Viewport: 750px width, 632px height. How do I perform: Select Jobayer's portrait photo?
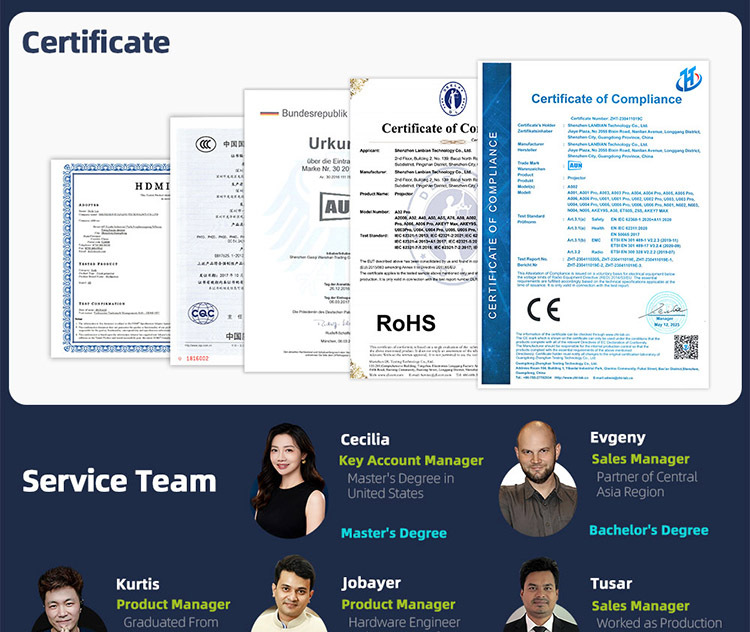click(291, 593)
